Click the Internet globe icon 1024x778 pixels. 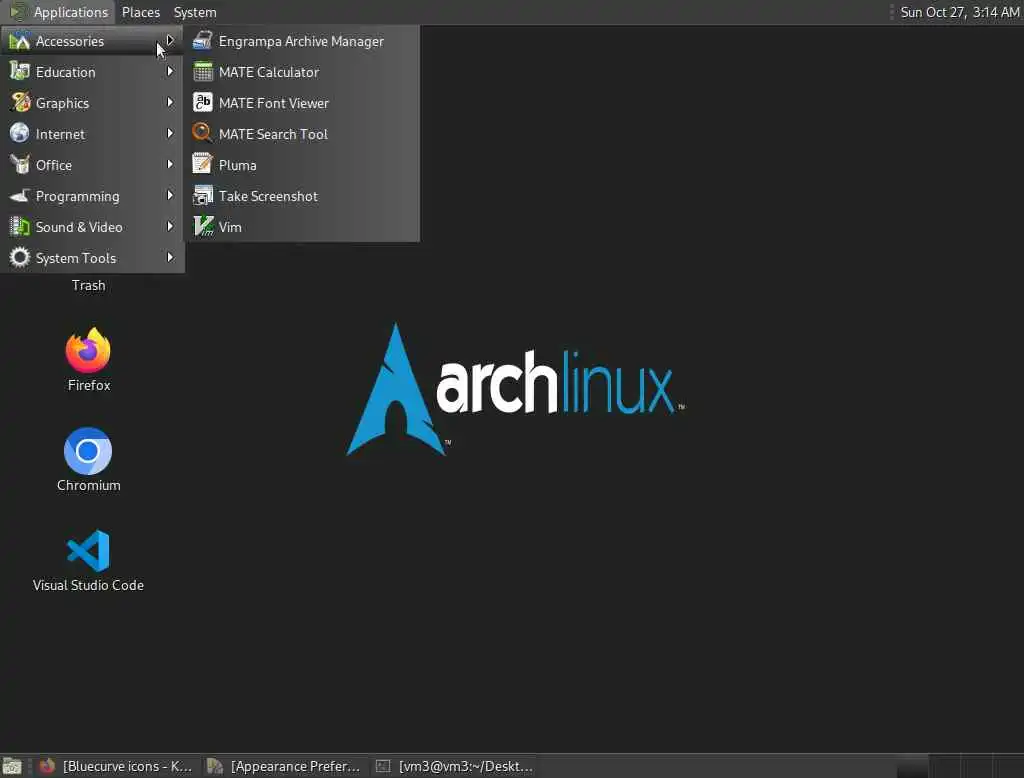[x=20, y=133]
